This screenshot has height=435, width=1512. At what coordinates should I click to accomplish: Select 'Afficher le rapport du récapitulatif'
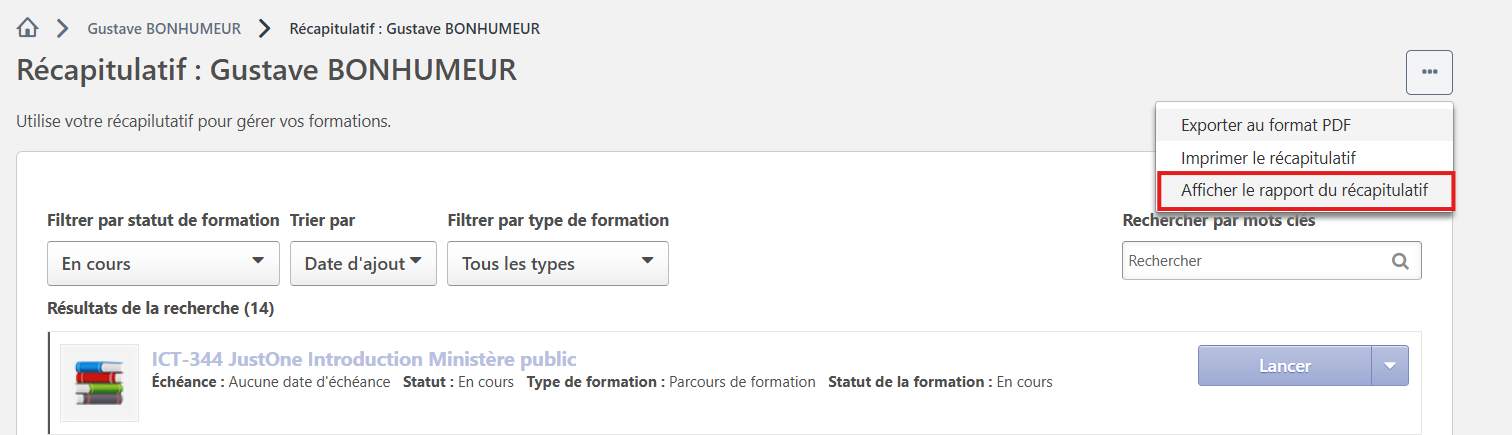1304,190
